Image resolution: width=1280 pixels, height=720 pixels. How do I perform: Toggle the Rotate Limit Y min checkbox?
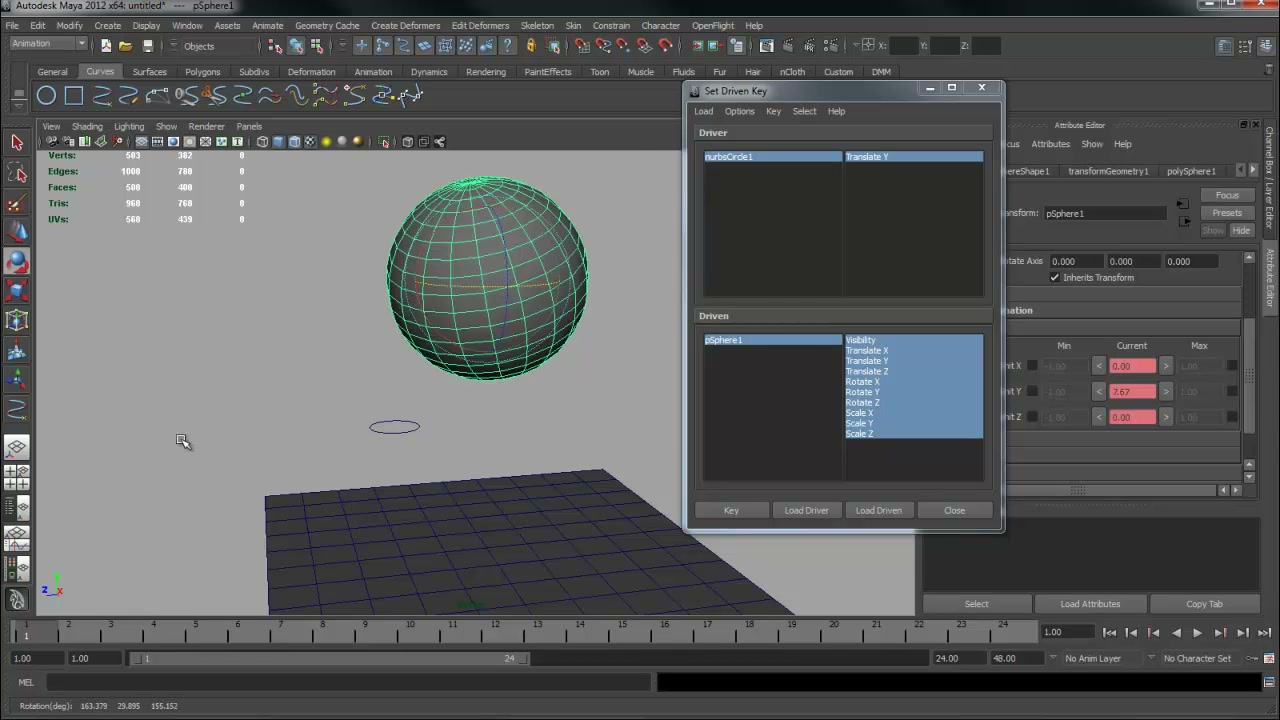[x=1032, y=391]
